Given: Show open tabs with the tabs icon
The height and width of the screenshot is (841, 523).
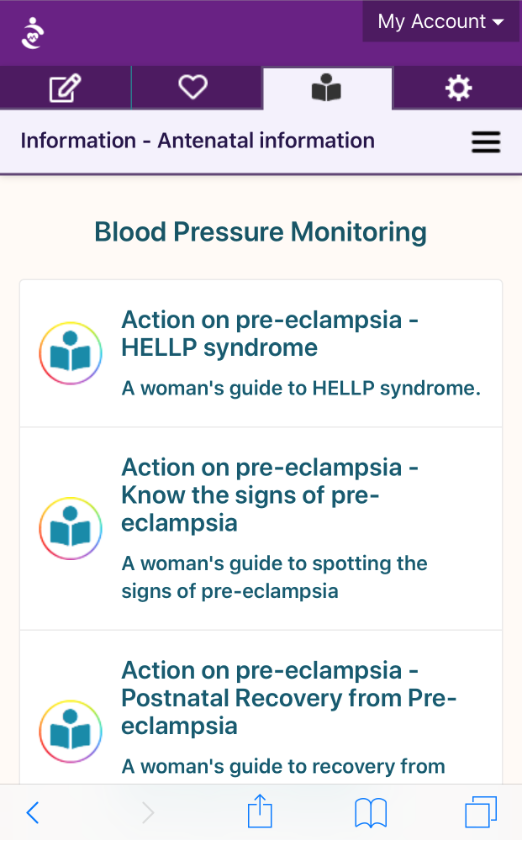Looking at the screenshot, I should [x=481, y=812].
